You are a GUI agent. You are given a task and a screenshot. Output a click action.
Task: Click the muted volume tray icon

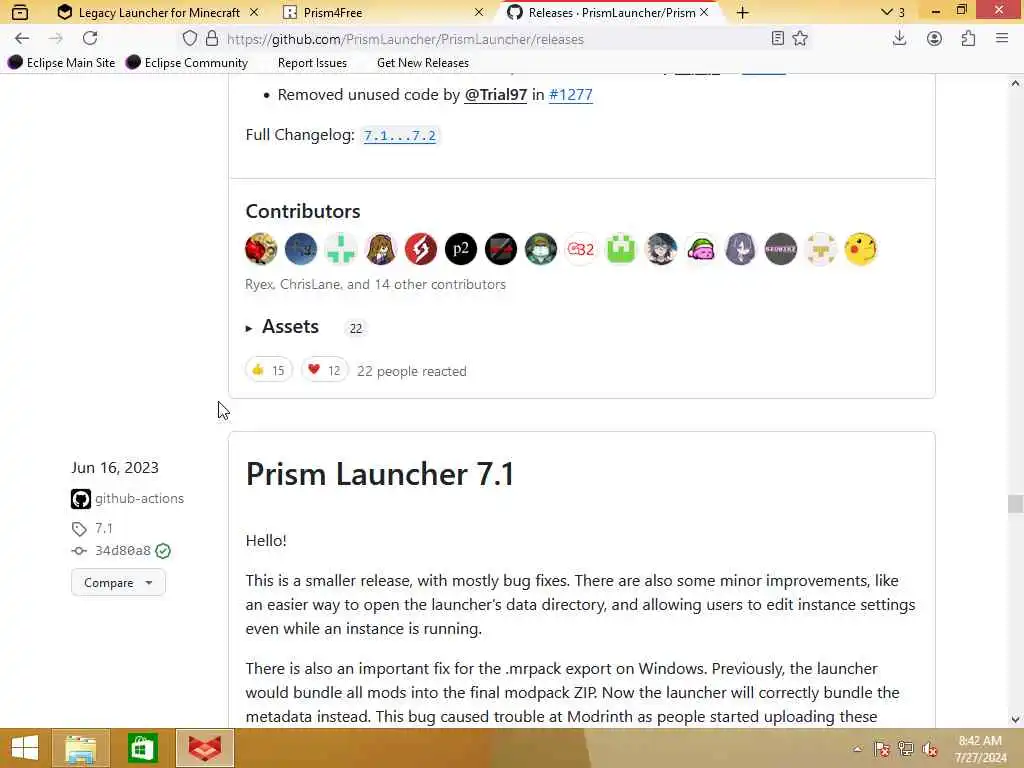[929, 749]
